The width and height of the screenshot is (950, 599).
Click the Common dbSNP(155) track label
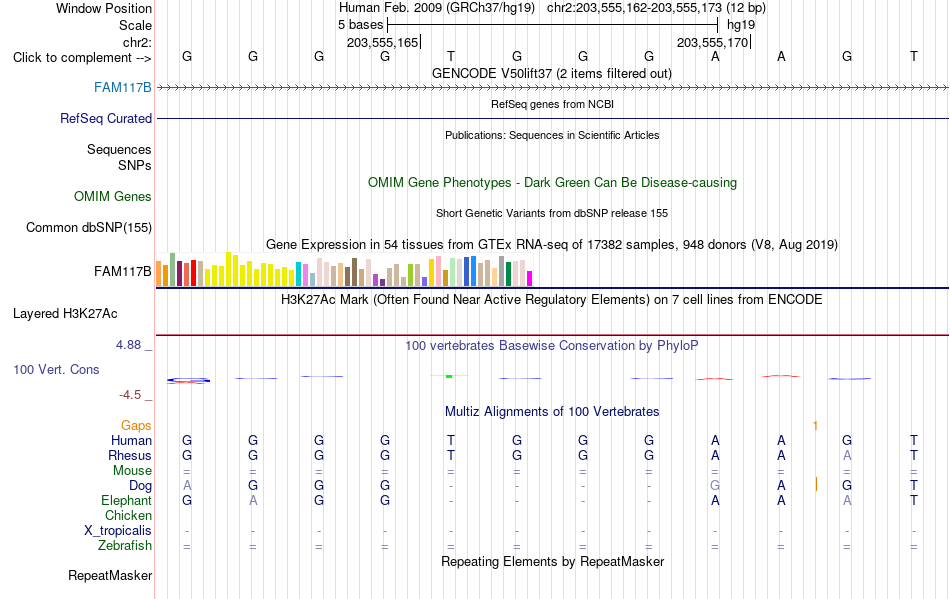click(x=88, y=228)
